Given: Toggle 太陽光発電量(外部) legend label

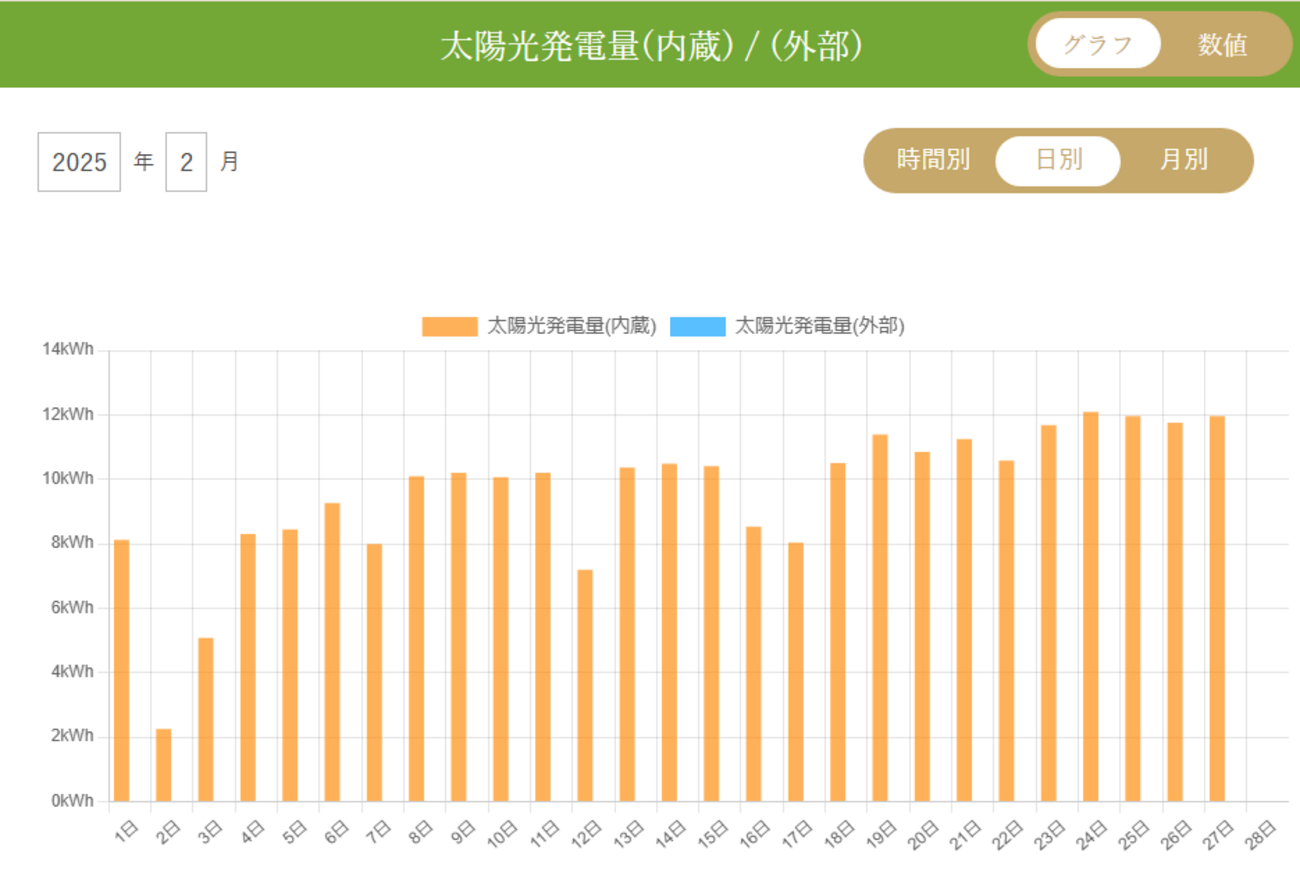Looking at the screenshot, I should tap(819, 326).
